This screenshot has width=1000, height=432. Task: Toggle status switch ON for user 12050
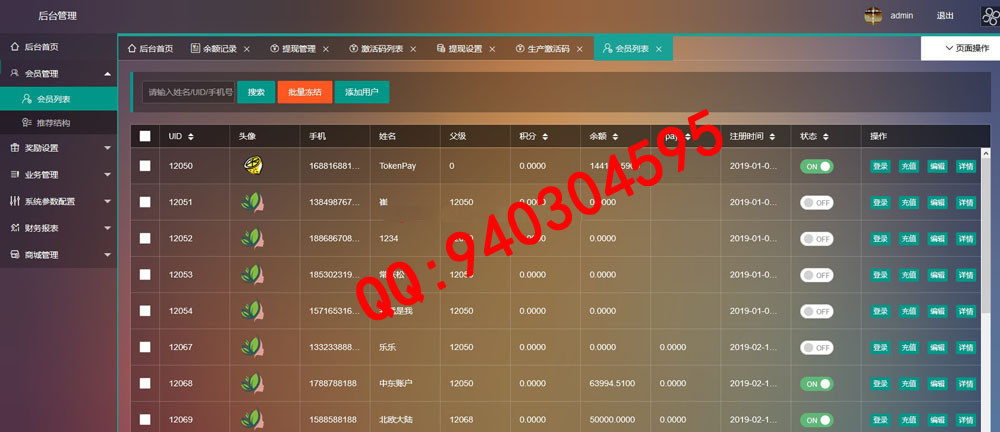pos(816,166)
